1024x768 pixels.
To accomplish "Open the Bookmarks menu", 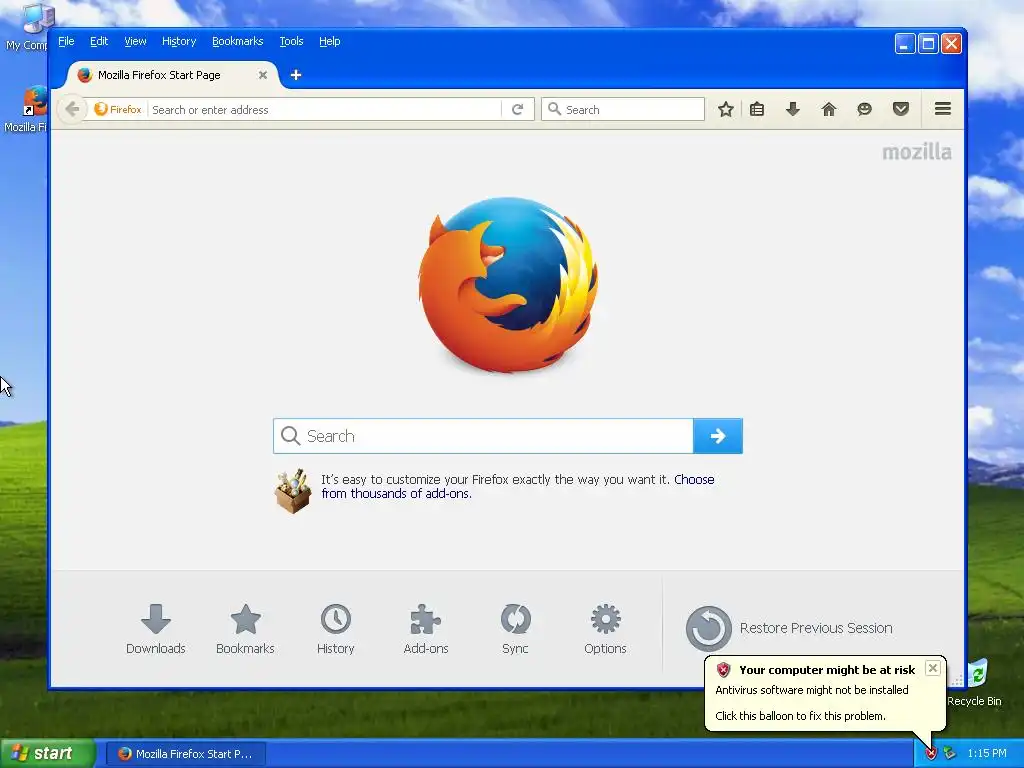I will pos(238,41).
